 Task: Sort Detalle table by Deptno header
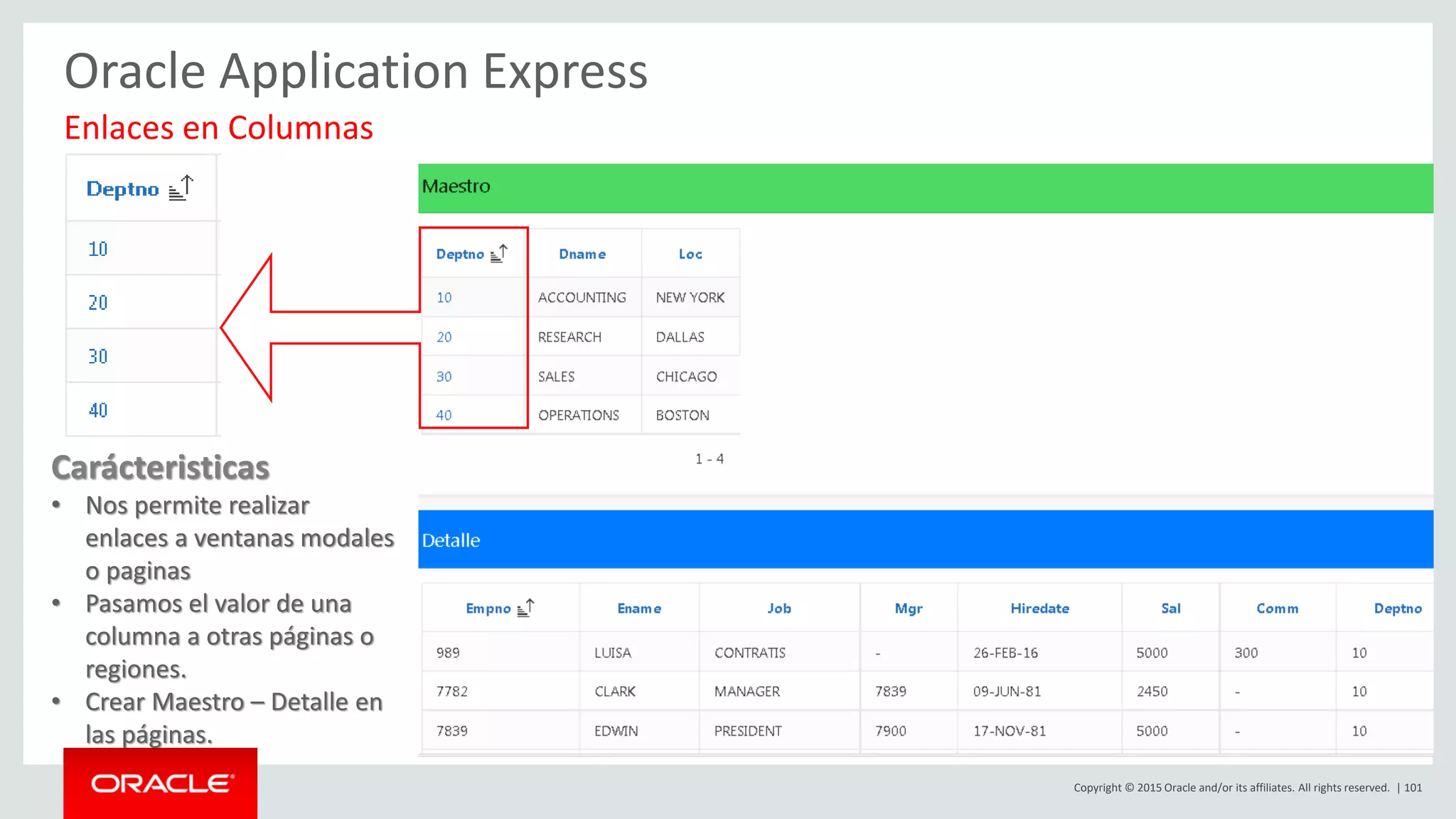tap(1398, 609)
